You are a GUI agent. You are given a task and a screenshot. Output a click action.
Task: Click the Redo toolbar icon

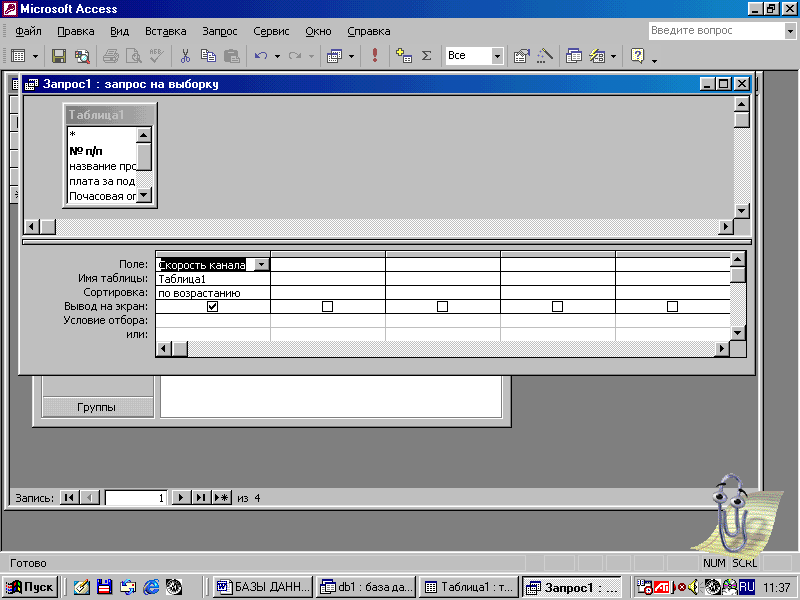pos(294,56)
